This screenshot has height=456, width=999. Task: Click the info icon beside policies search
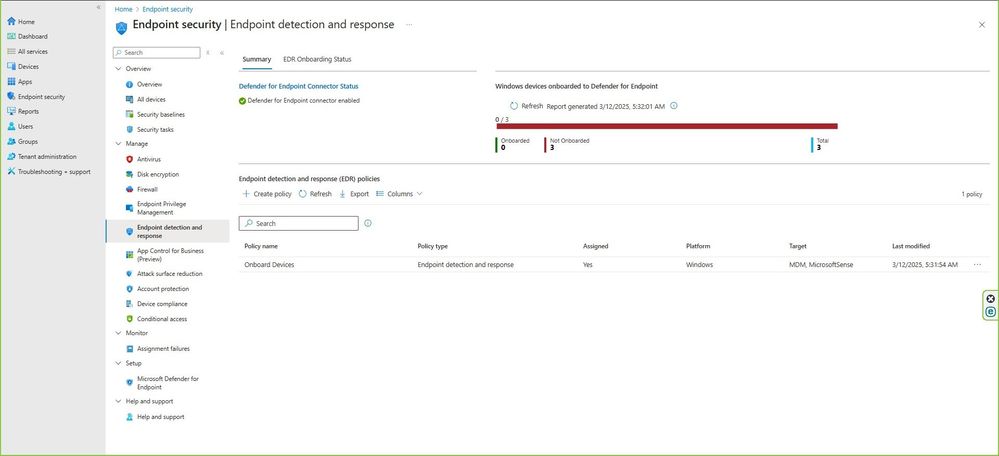(x=368, y=224)
